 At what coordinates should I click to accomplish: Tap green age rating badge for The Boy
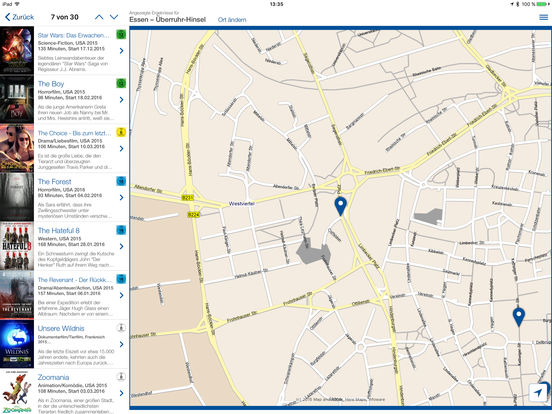click(121, 83)
